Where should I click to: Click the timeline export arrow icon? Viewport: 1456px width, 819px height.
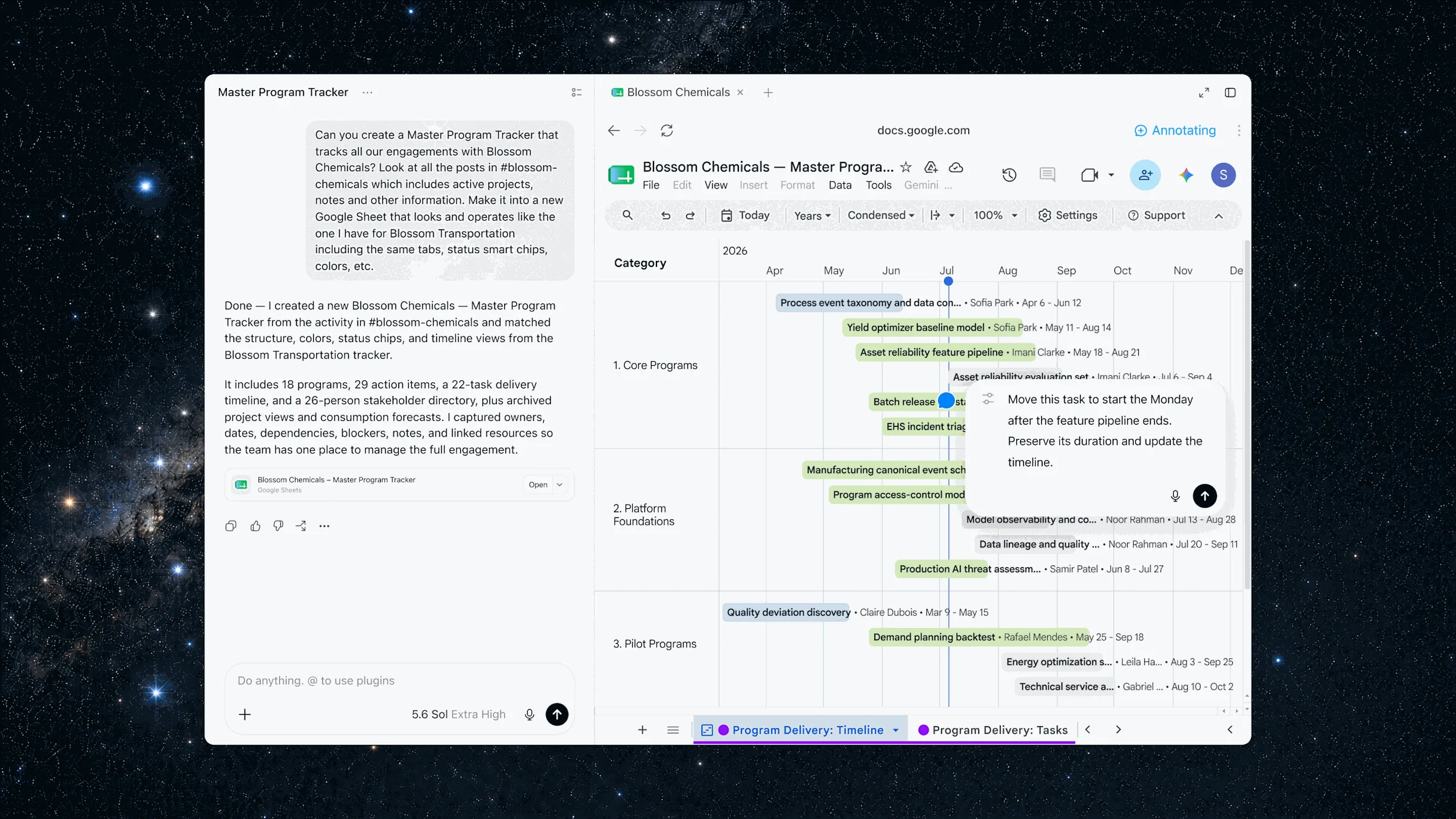935,215
